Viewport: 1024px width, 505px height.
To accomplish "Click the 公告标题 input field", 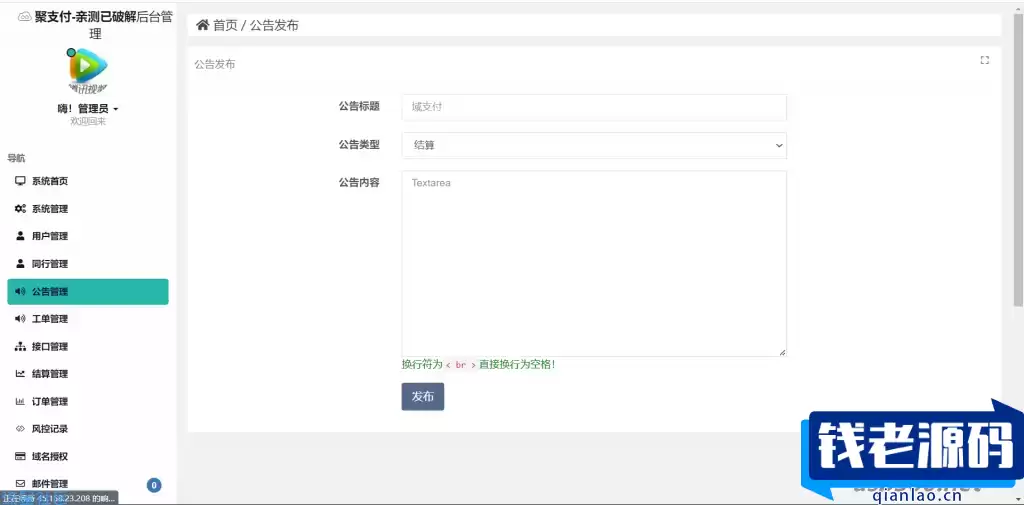I will pos(594,107).
